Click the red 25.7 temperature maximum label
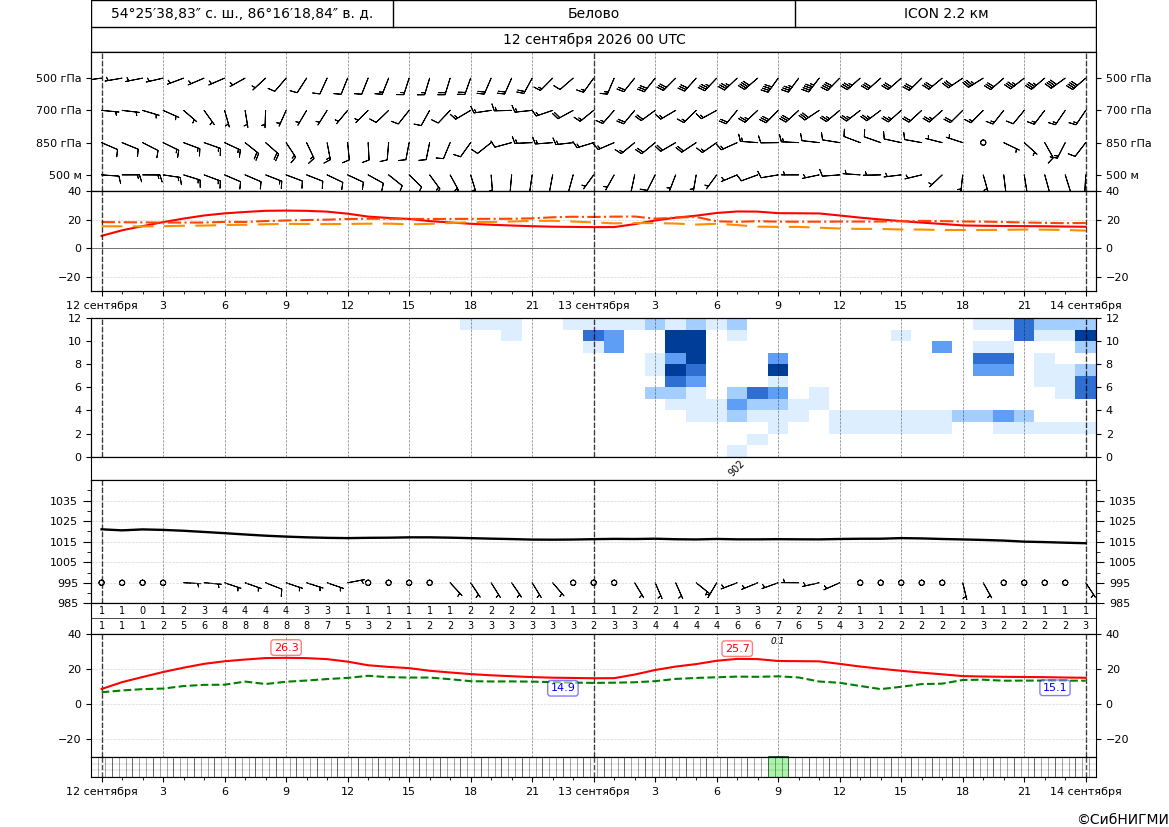 737,648
